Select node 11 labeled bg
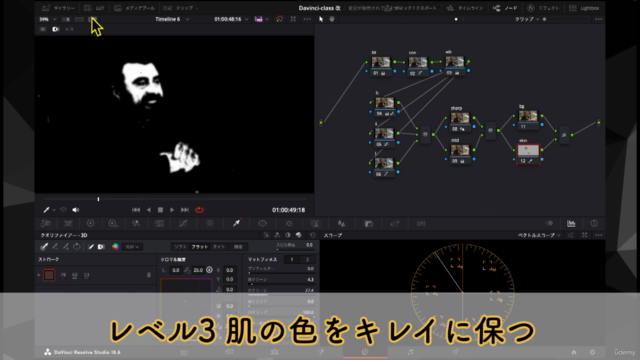 click(x=528, y=120)
